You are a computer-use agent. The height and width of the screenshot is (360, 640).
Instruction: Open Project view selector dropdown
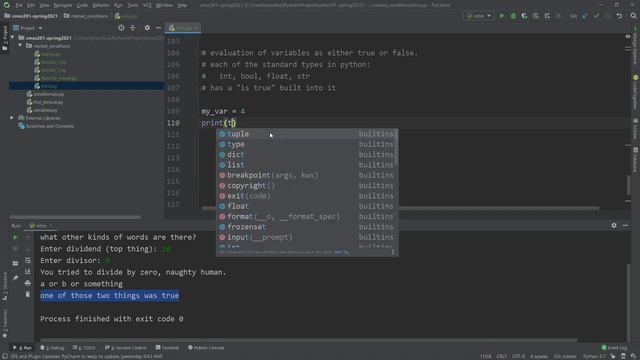pyautogui.click(x=28, y=28)
